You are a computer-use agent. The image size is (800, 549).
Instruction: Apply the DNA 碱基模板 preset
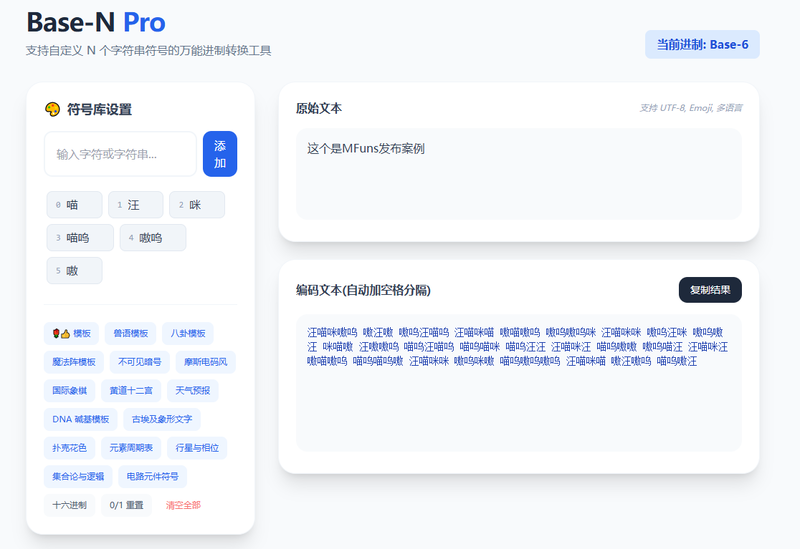(x=81, y=419)
